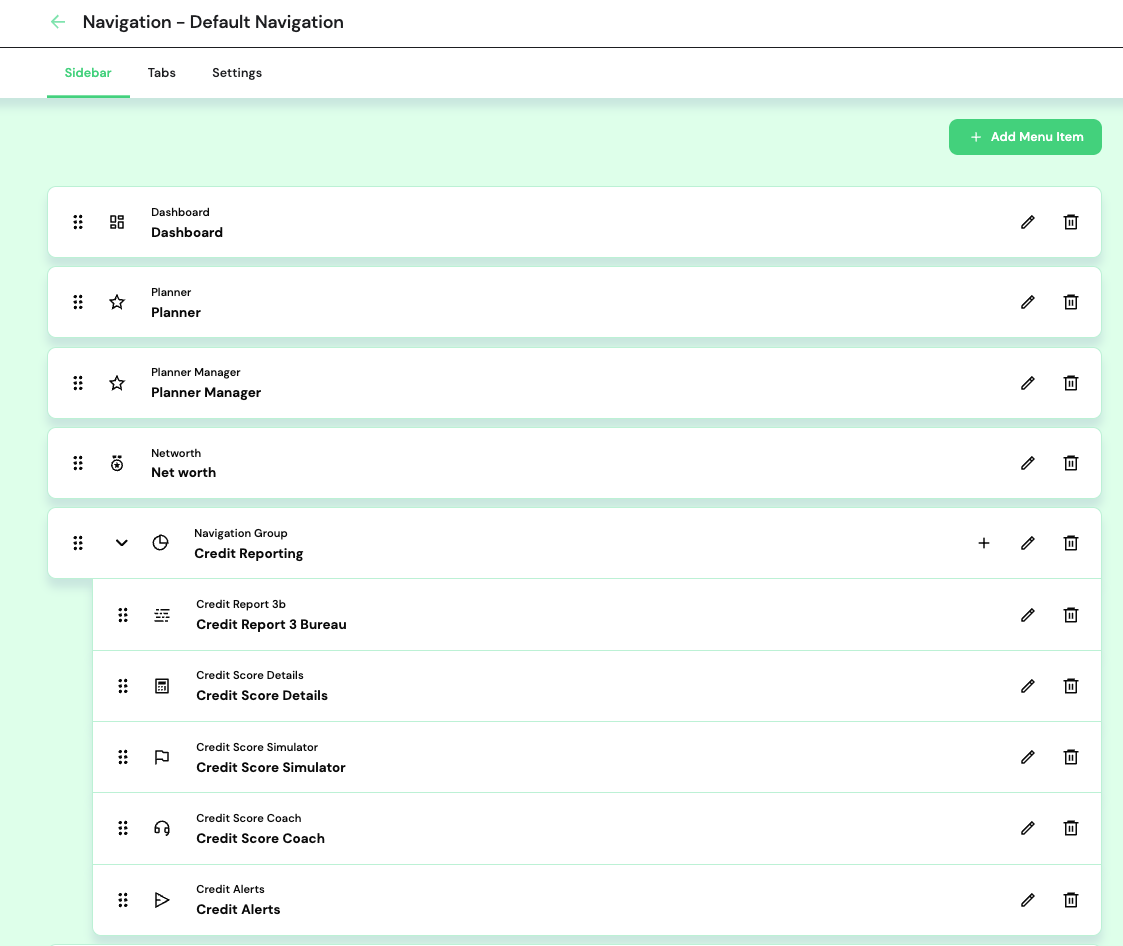
Task: Edit Credit Score Details item
Action: [x=1028, y=686]
